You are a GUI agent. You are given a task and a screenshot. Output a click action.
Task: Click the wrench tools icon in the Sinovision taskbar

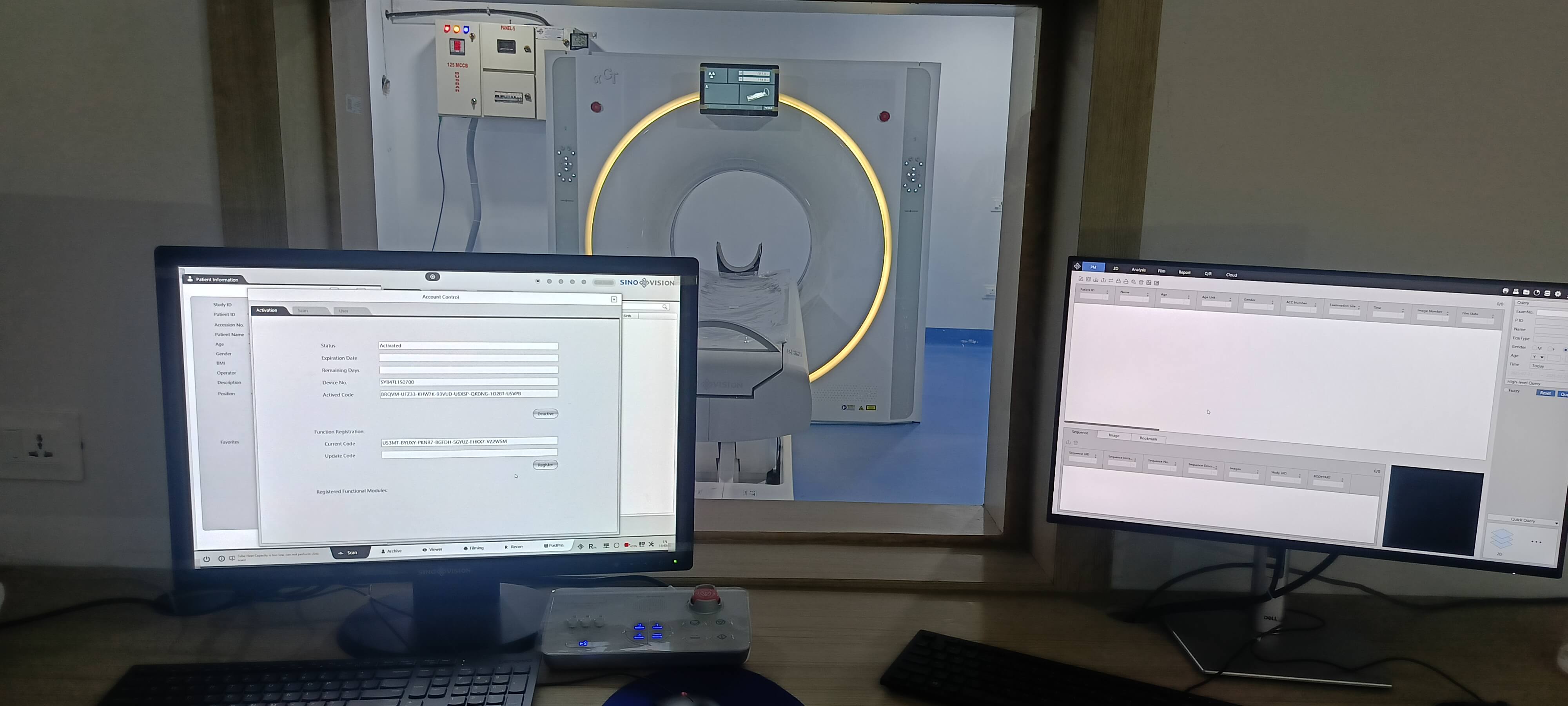(x=651, y=544)
